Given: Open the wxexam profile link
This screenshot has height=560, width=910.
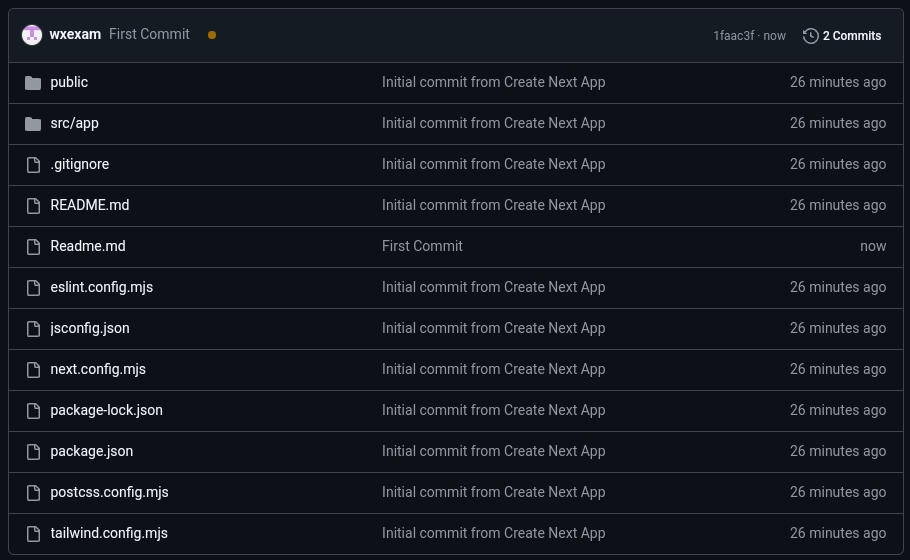Looking at the screenshot, I should tap(75, 34).
